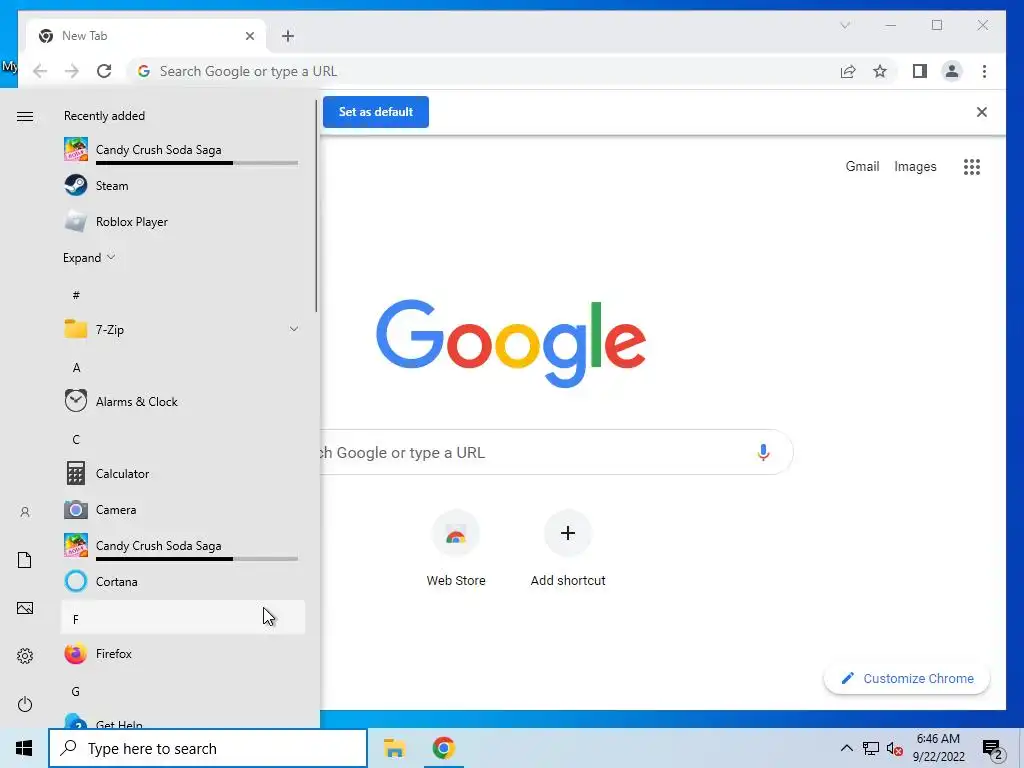The height and width of the screenshot is (768, 1024).
Task: Open Alarms & Clock app
Action: click(x=183, y=402)
